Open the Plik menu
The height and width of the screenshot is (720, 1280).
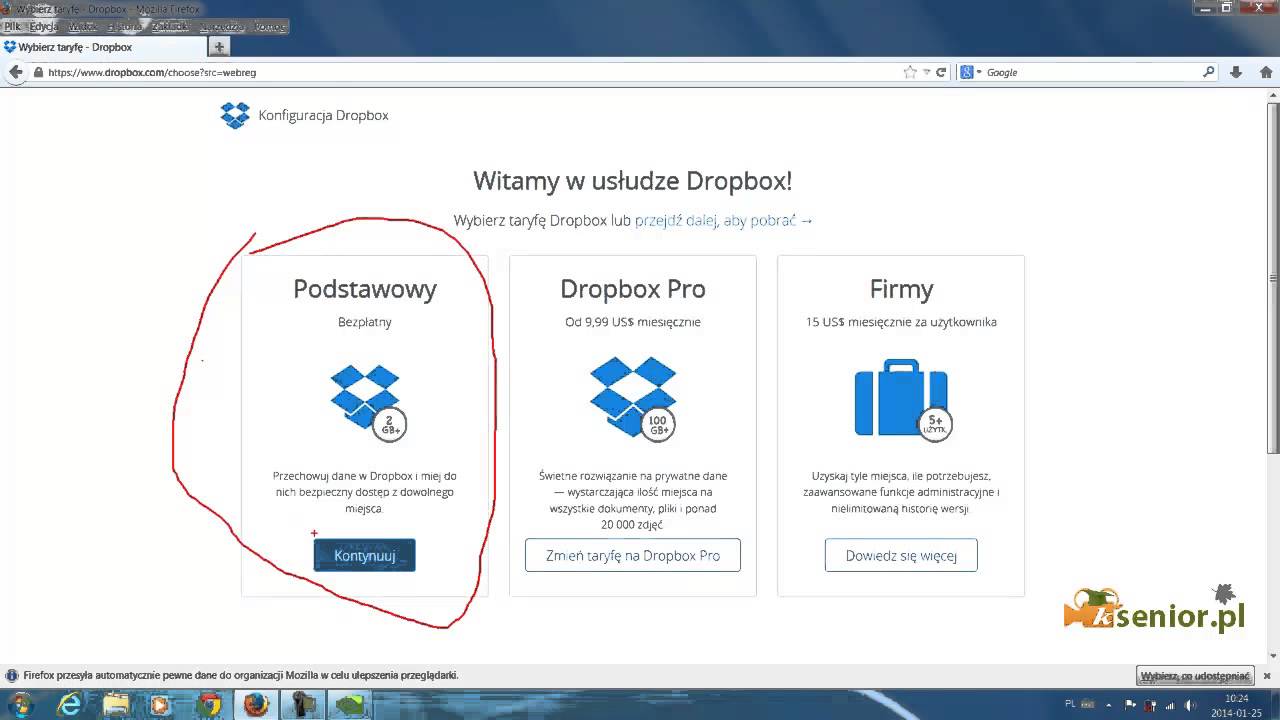click(x=12, y=27)
